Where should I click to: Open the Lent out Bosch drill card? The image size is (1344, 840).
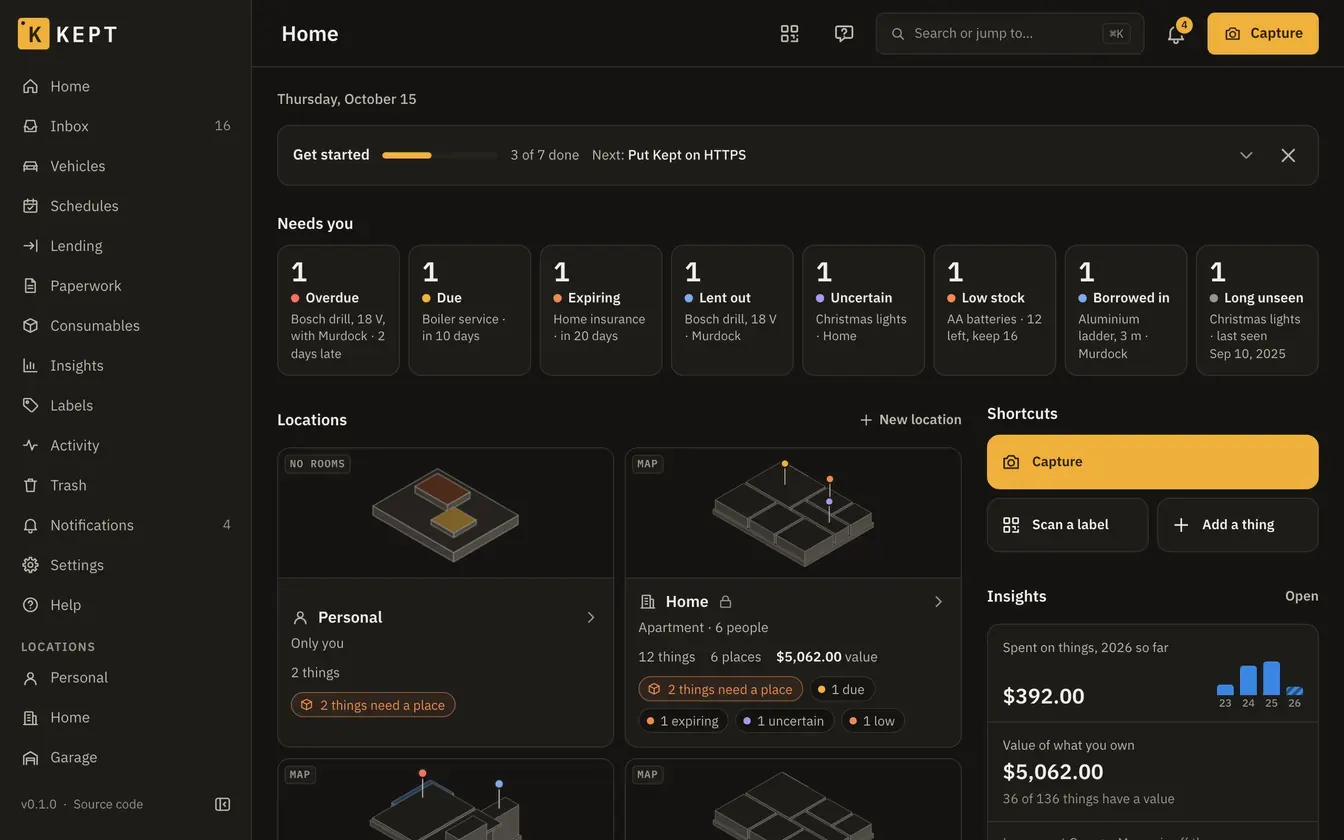pyautogui.click(x=732, y=310)
